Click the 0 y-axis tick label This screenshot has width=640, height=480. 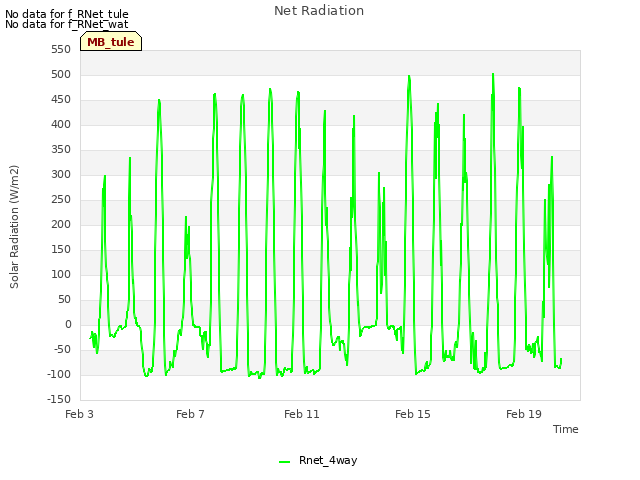coord(68,324)
